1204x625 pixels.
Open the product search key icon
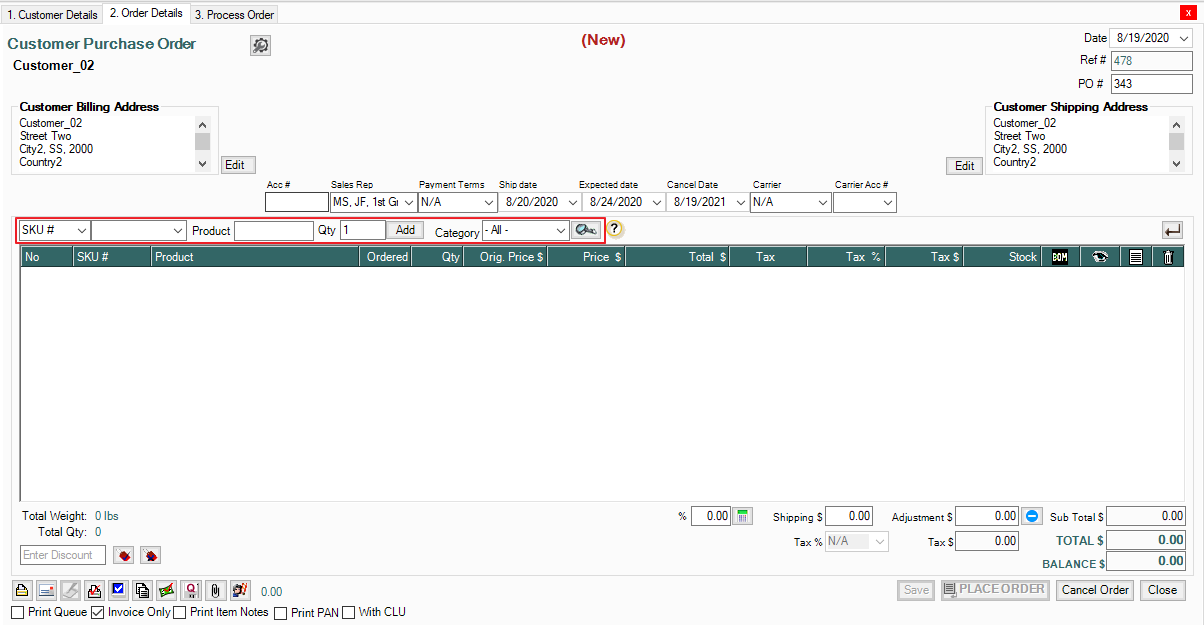coord(585,230)
